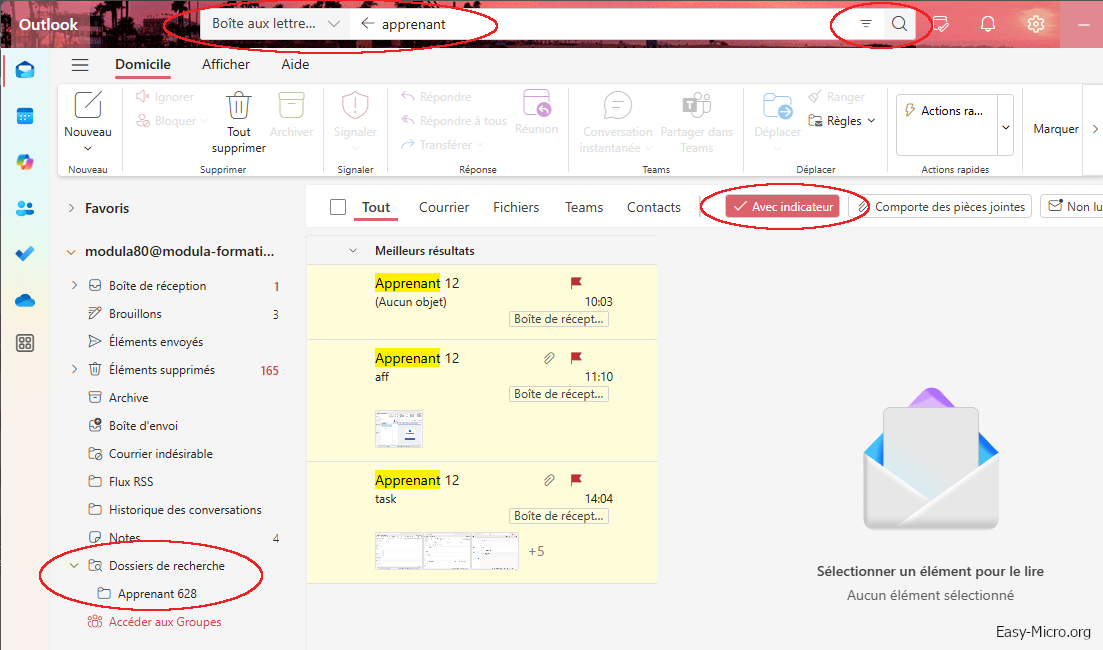This screenshot has width=1103, height=650.
Task: Click the Actions ra... quick action
Action: (x=947, y=110)
